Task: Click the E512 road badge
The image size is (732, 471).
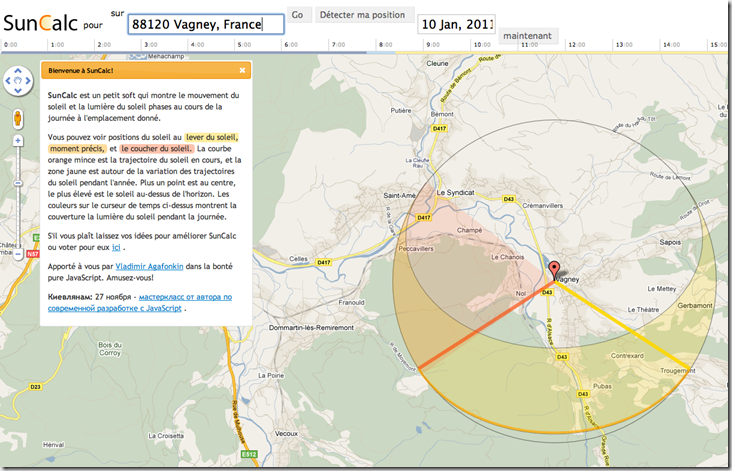Action: tap(249, 454)
